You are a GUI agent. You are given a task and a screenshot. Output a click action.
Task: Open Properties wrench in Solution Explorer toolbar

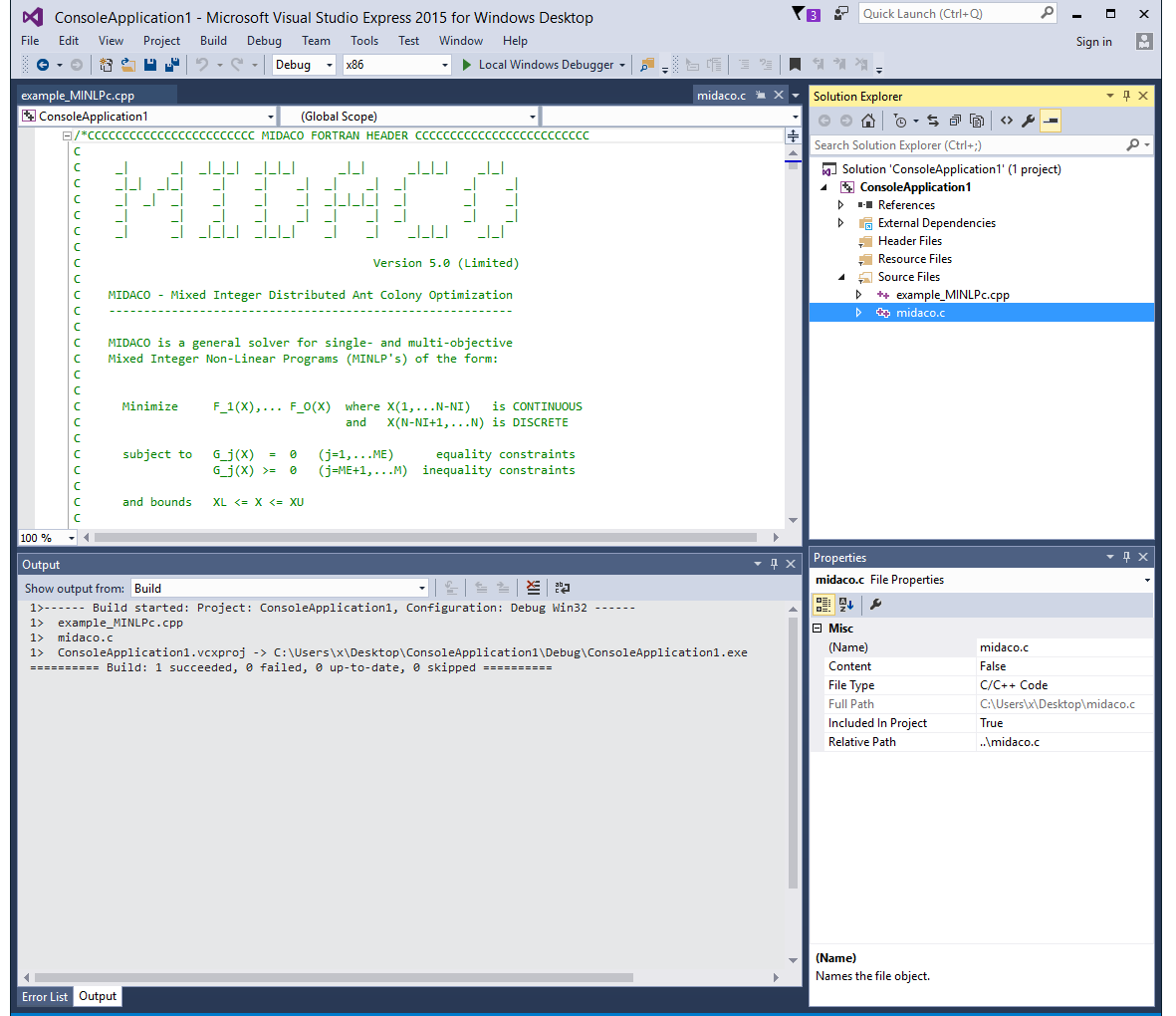(x=1029, y=121)
